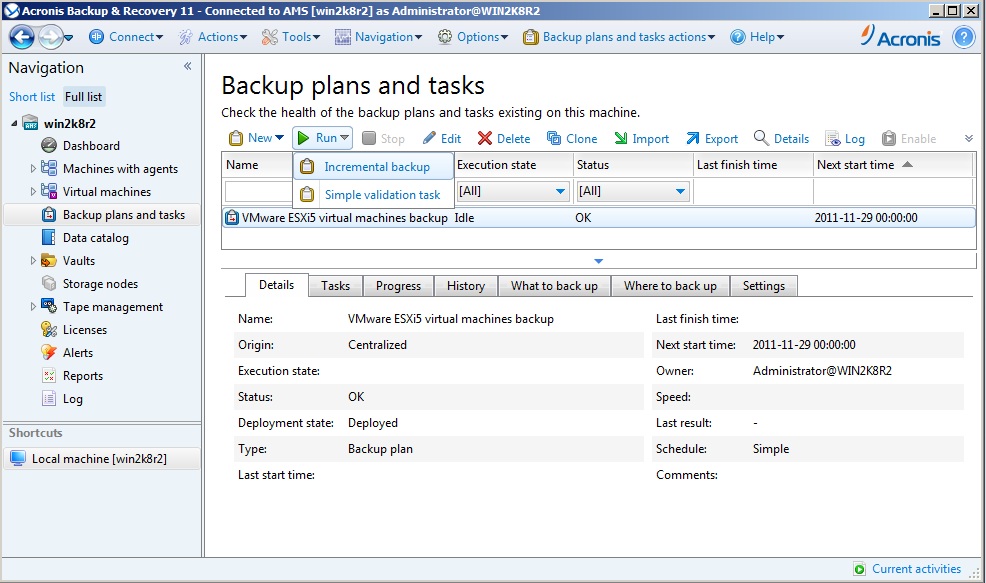986x583 pixels.
Task: Click Details magnifier in toolbar
Action: [781, 138]
